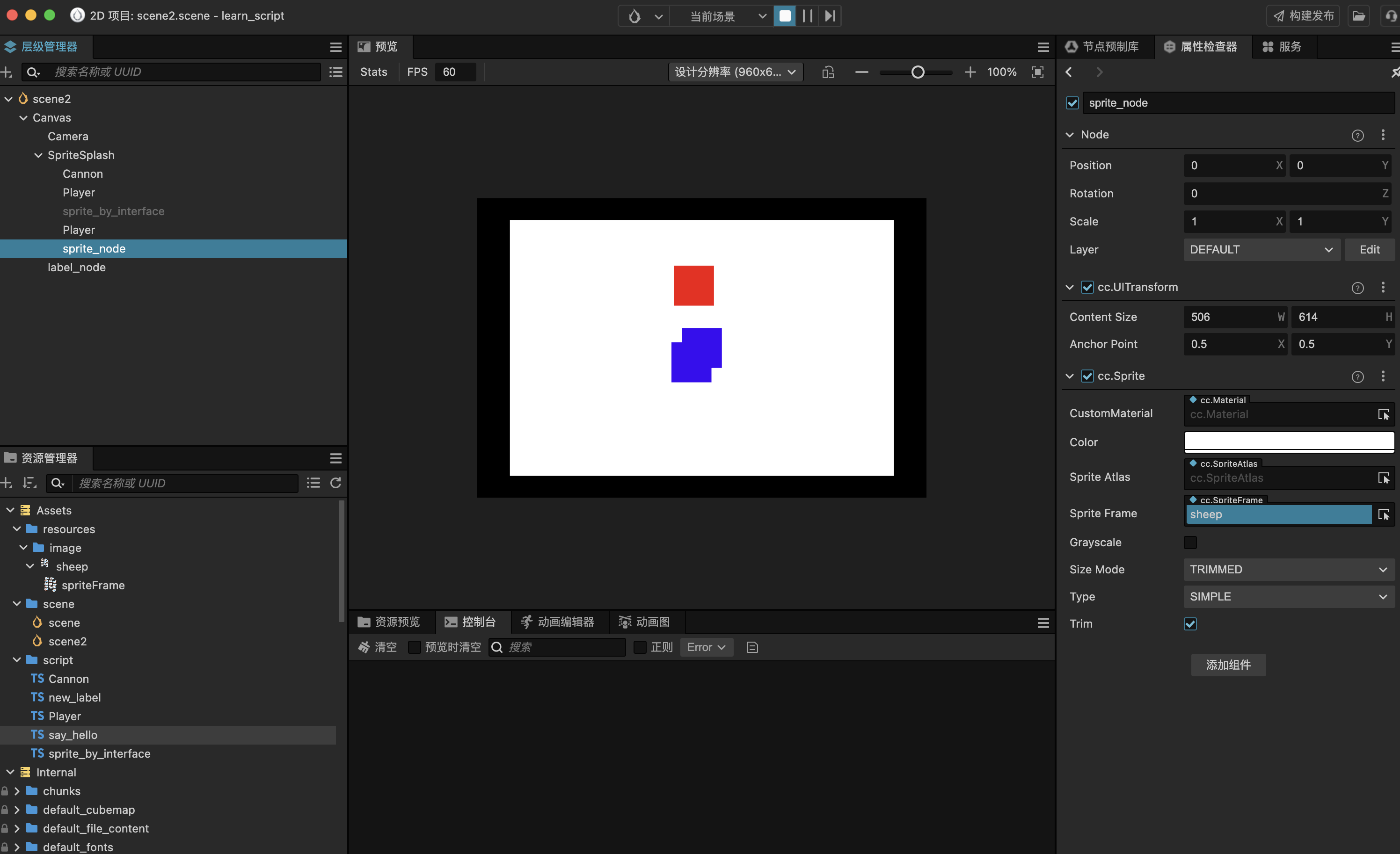Toggle the Grayscale checkbox
This screenshot has width=1400, height=854.
[1190, 542]
